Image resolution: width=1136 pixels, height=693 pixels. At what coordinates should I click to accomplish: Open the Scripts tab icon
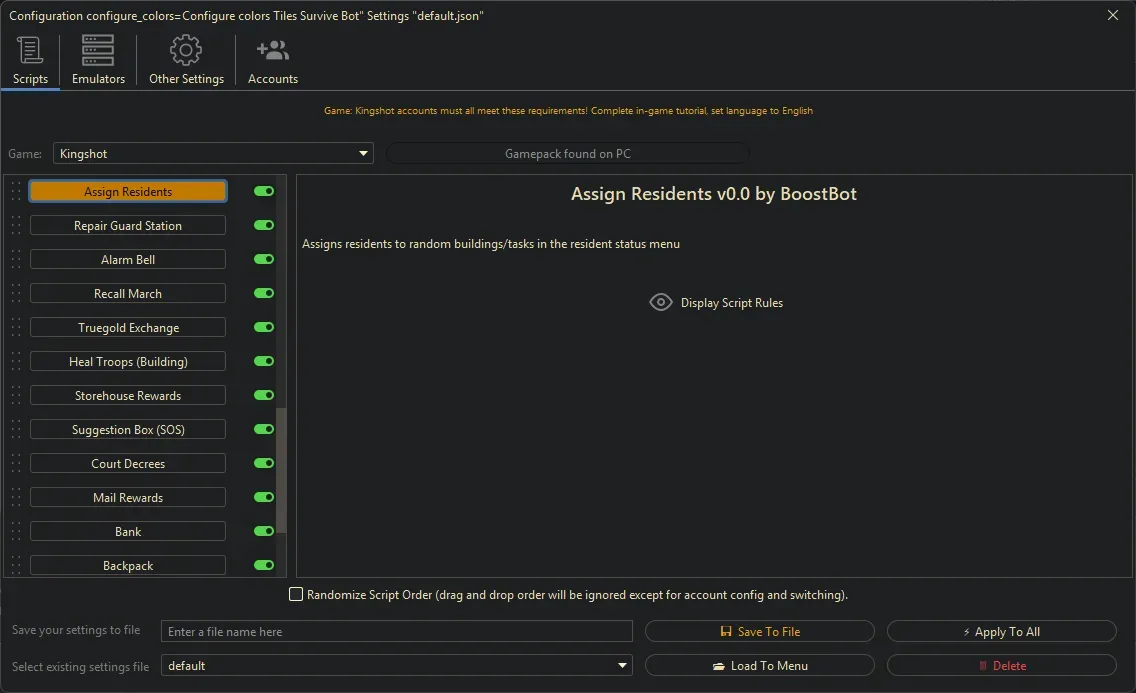[x=28, y=50]
